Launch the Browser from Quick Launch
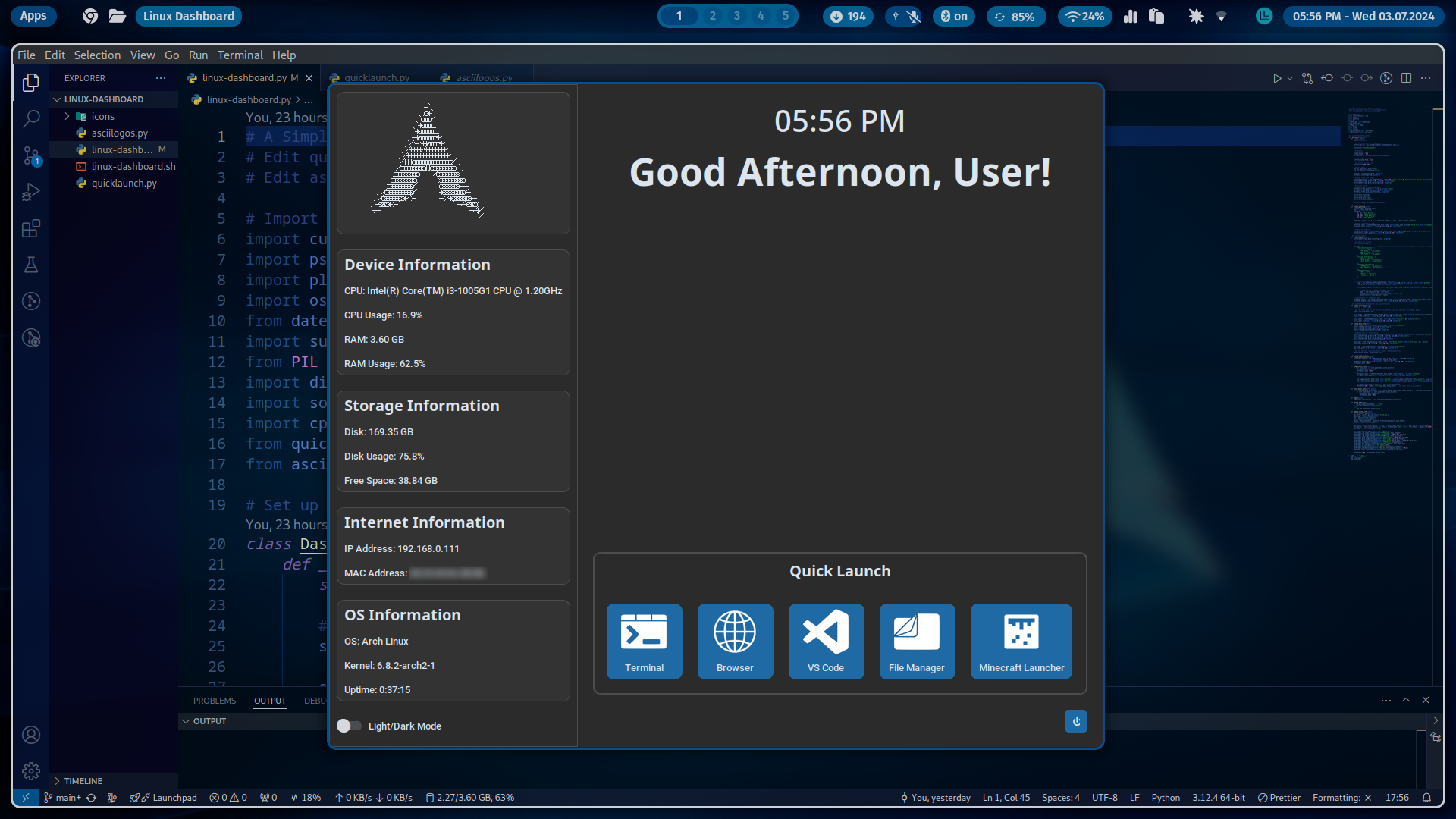1456x819 pixels. pos(734,641)
